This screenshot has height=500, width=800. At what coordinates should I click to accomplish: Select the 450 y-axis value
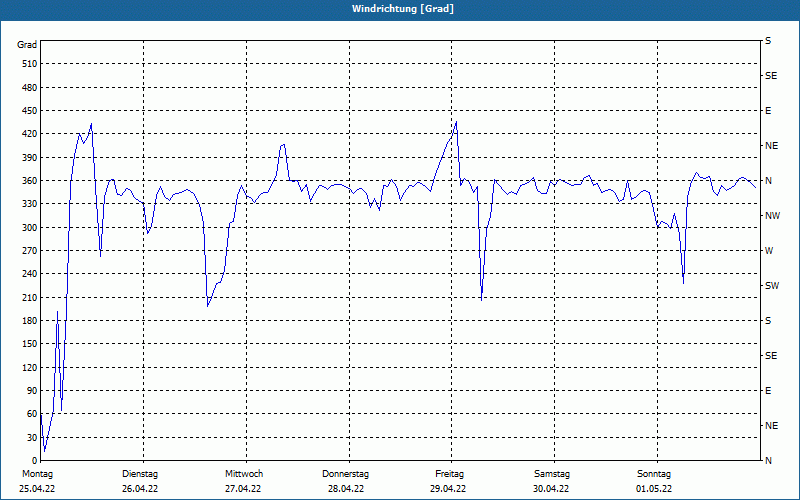pyautogui.click(x=30, y=111)
